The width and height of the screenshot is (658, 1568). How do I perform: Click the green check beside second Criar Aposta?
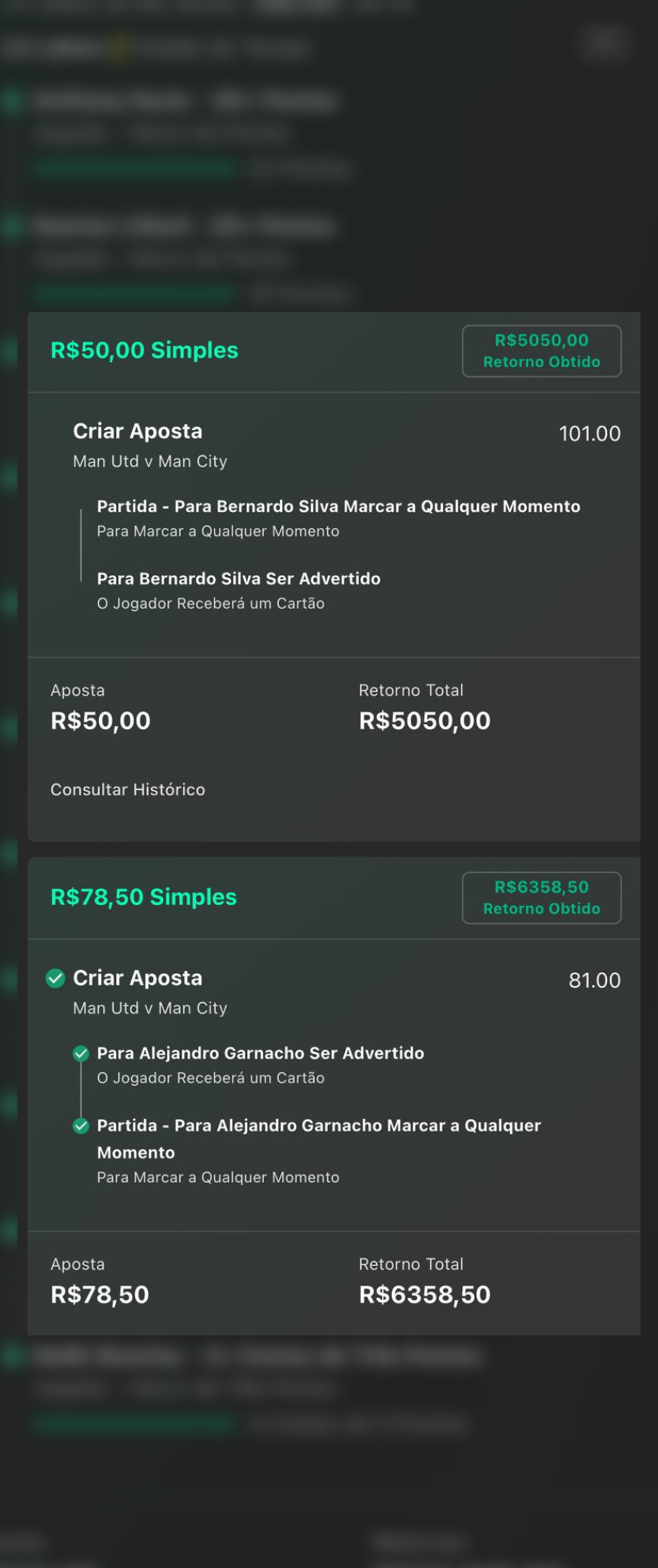(55, 978)
